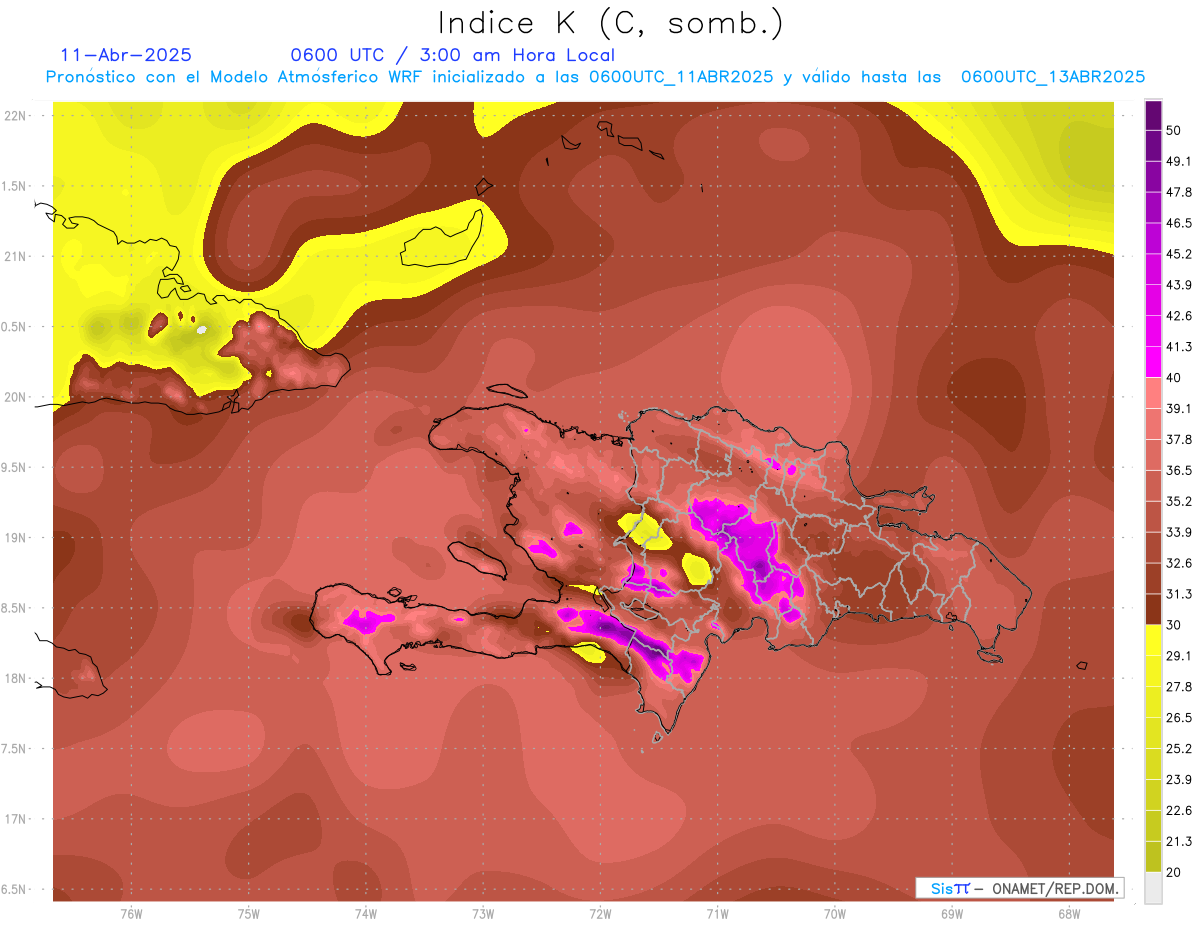Screen dimensions: 1200x927
Task: Pick the magenta swatch between 40 and 41.3
Action: 1154,362
